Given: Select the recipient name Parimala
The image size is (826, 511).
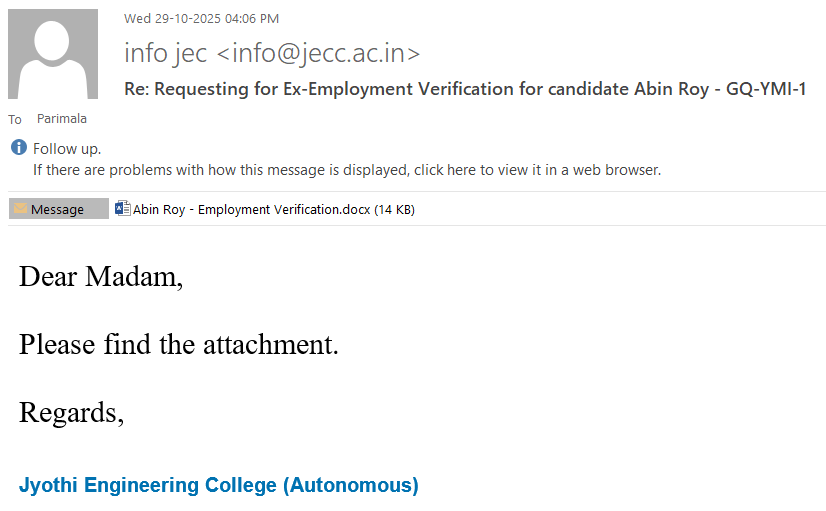Looking at the screenshot, I should click(62, 119).
